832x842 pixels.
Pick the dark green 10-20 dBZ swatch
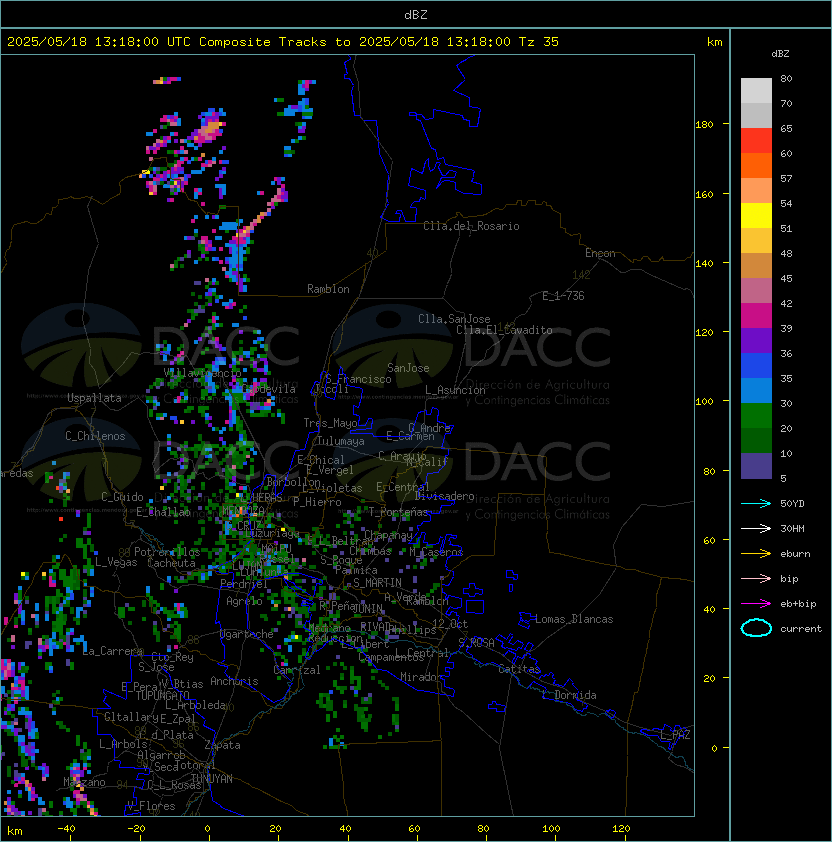756,441
